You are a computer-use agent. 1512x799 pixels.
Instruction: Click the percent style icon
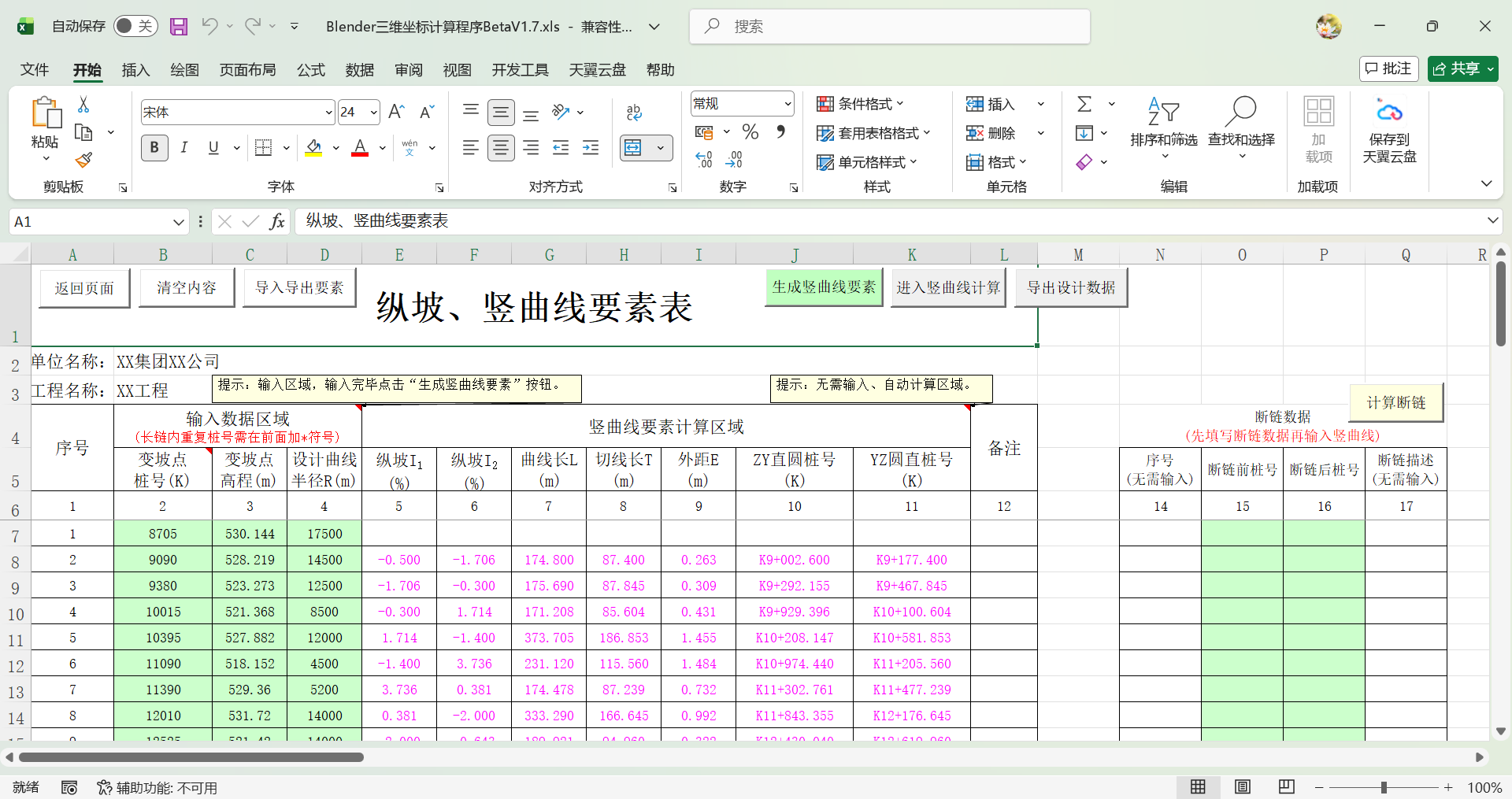pos(750,132)
